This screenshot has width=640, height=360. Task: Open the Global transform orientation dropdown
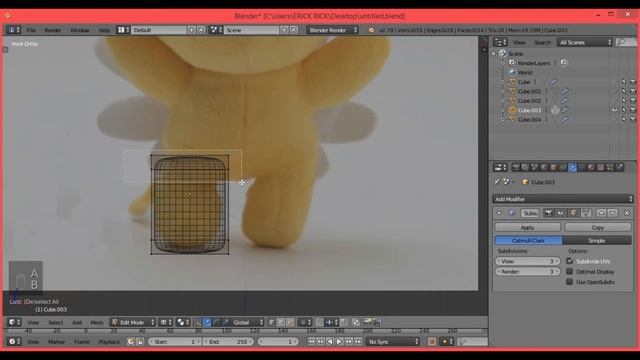click(248, 322)
